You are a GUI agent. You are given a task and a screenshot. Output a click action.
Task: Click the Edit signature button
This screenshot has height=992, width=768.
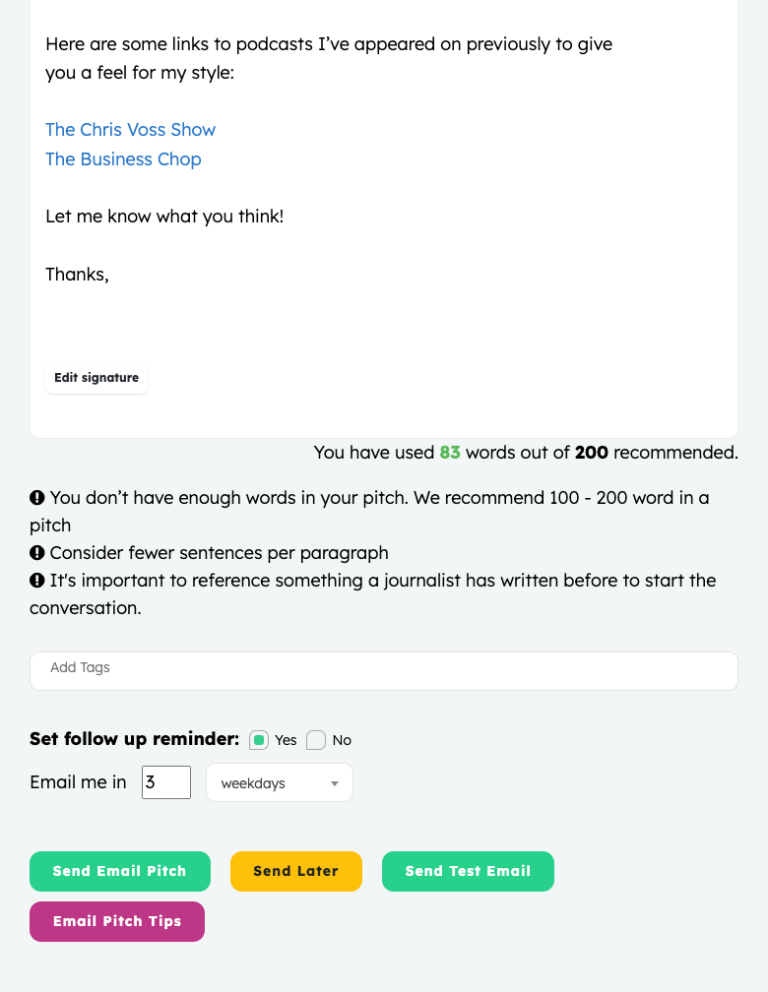96,378
